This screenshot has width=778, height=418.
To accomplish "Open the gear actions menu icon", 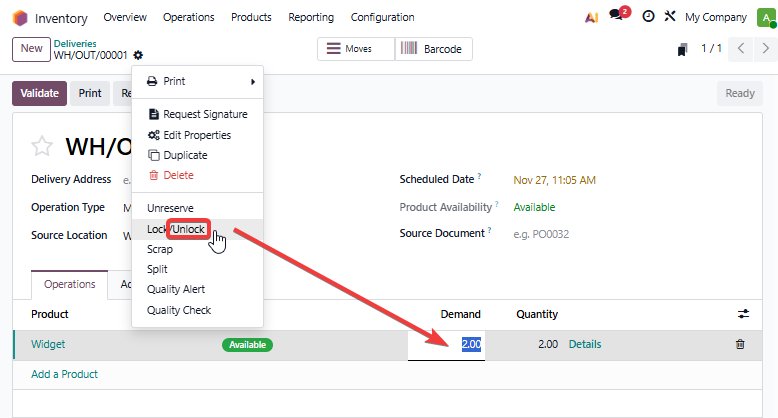I will point(138,56).
